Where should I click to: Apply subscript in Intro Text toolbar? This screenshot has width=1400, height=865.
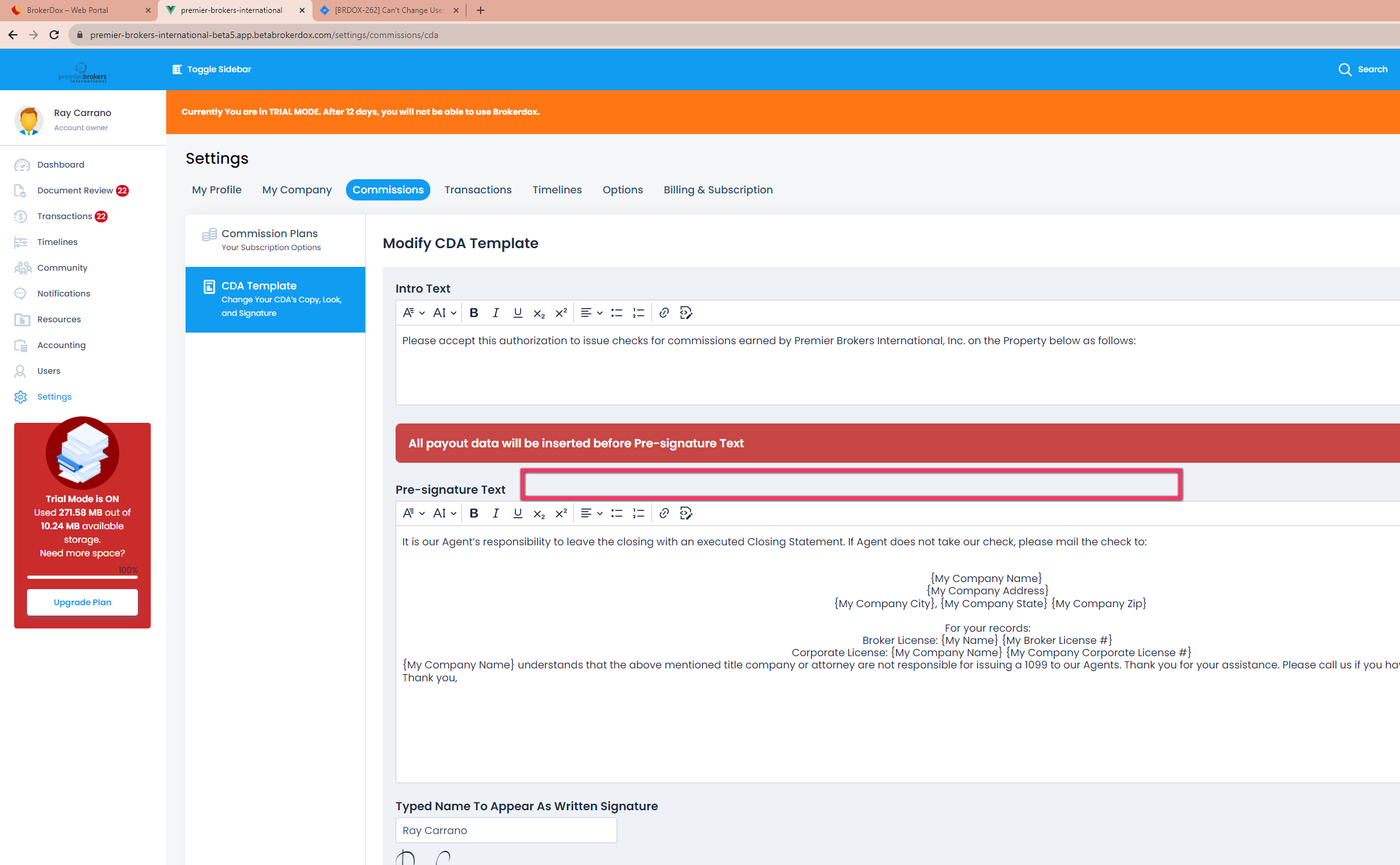click(x=539, y=313)
